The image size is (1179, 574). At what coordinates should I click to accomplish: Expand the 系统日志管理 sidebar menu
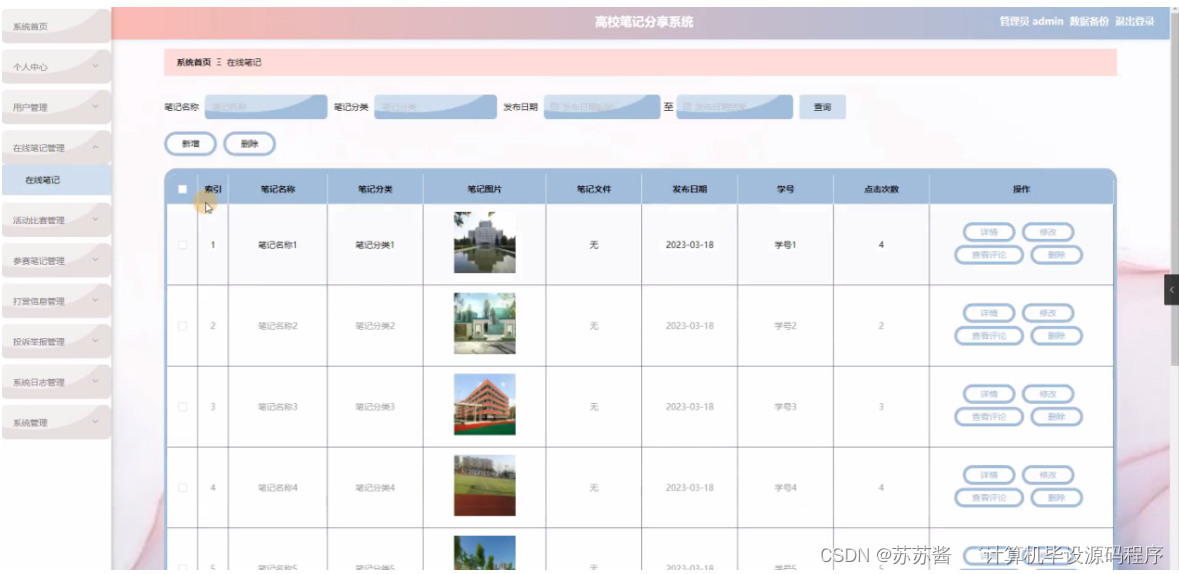pyautogui.click(x=56, y=382)
